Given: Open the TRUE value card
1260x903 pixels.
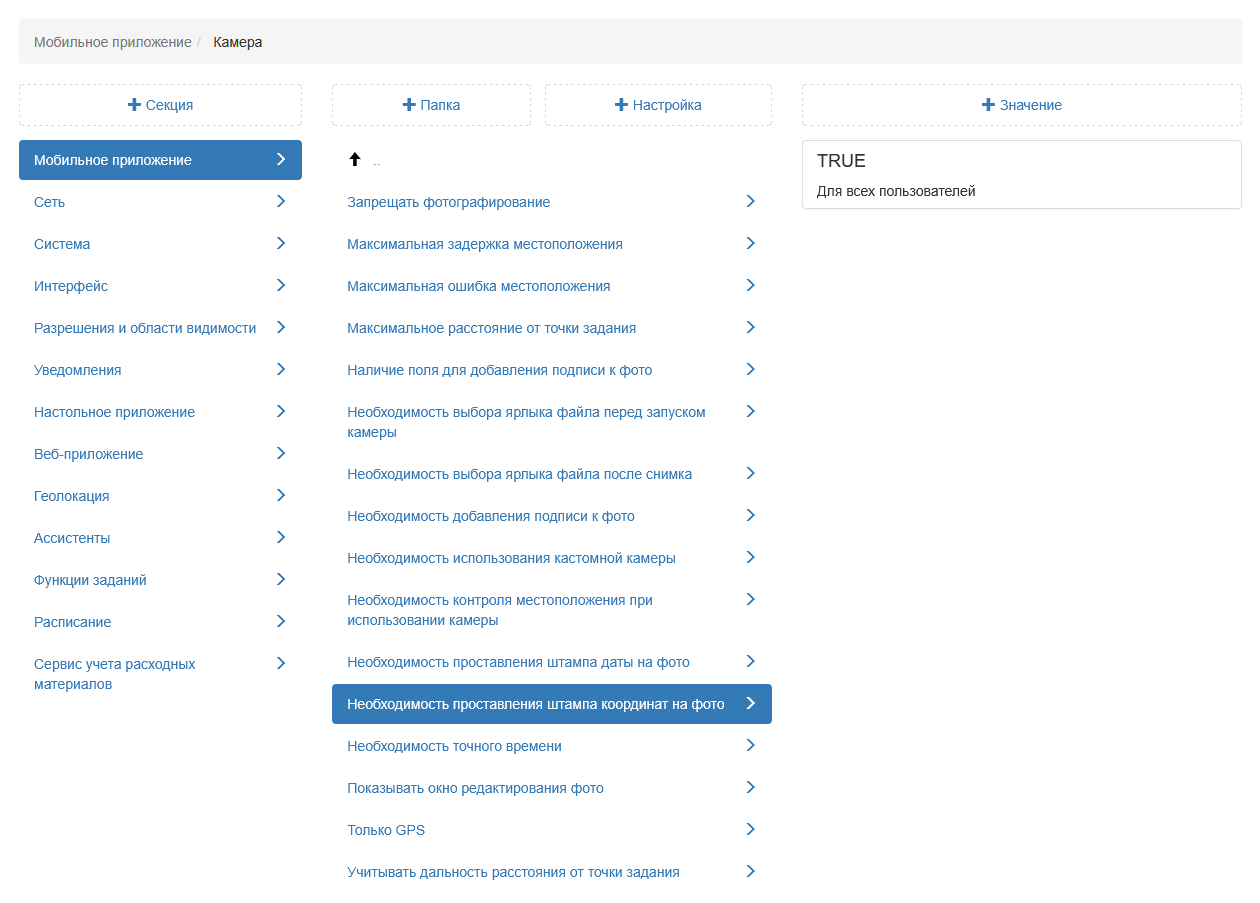Looking at the screenshot, I should (x=1021, y=175).
